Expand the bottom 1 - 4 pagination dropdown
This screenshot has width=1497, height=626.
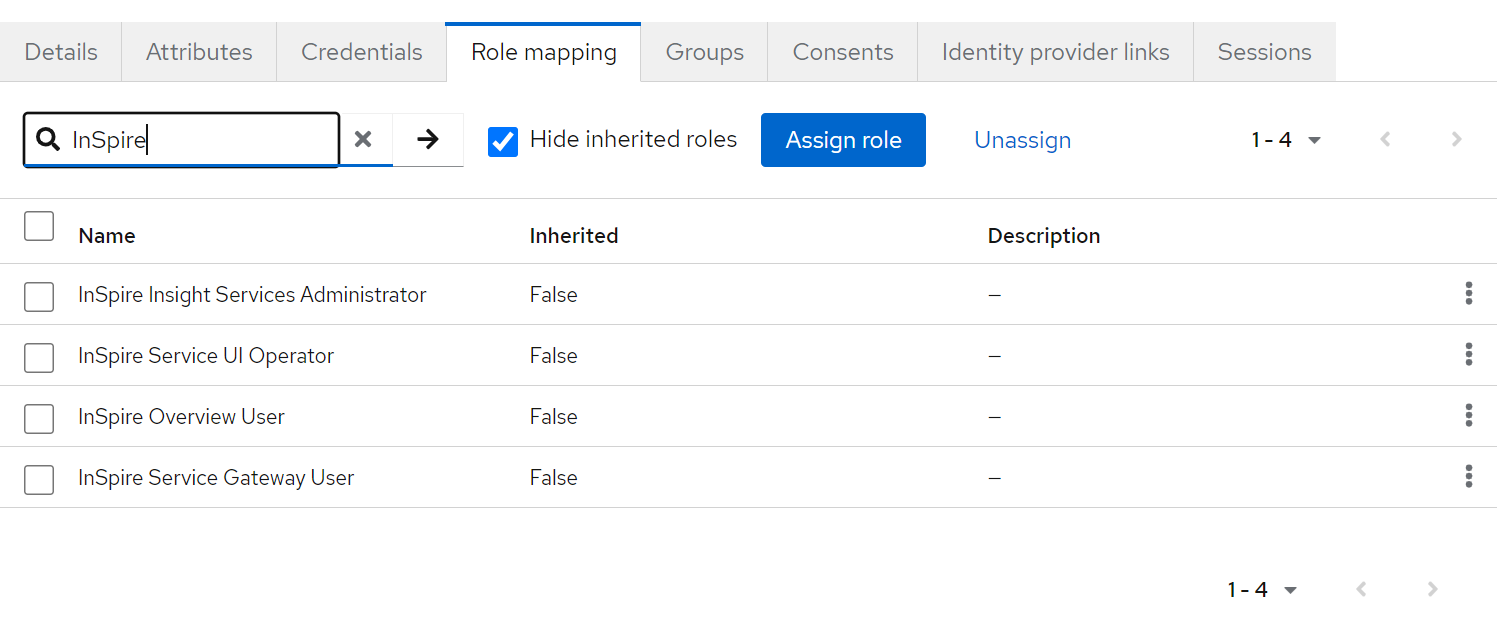[1262, 590]
